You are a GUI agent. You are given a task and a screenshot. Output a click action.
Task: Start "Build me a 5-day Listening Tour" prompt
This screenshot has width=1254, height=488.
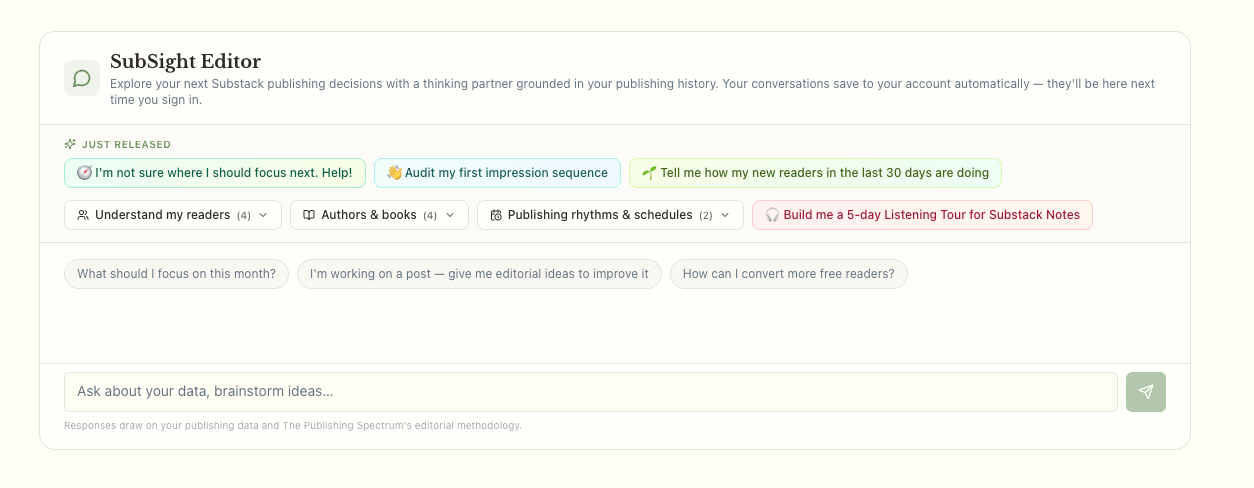tap(922, 215)
